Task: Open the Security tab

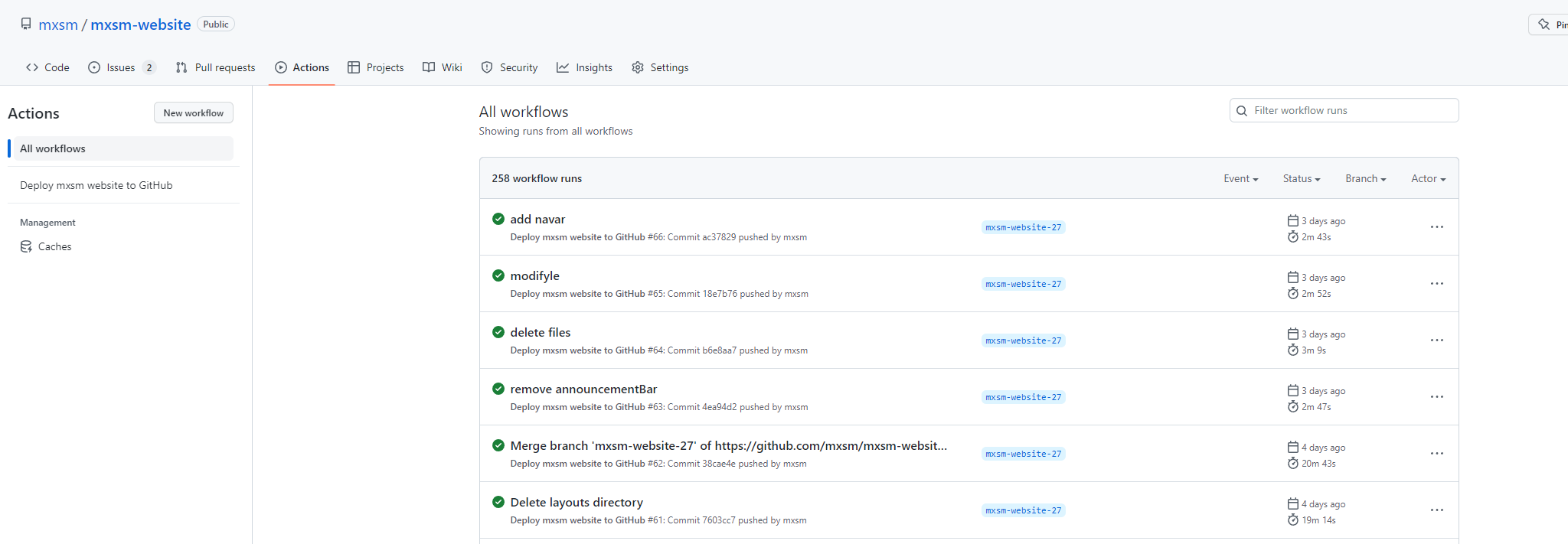Action: tap(510, 67)
